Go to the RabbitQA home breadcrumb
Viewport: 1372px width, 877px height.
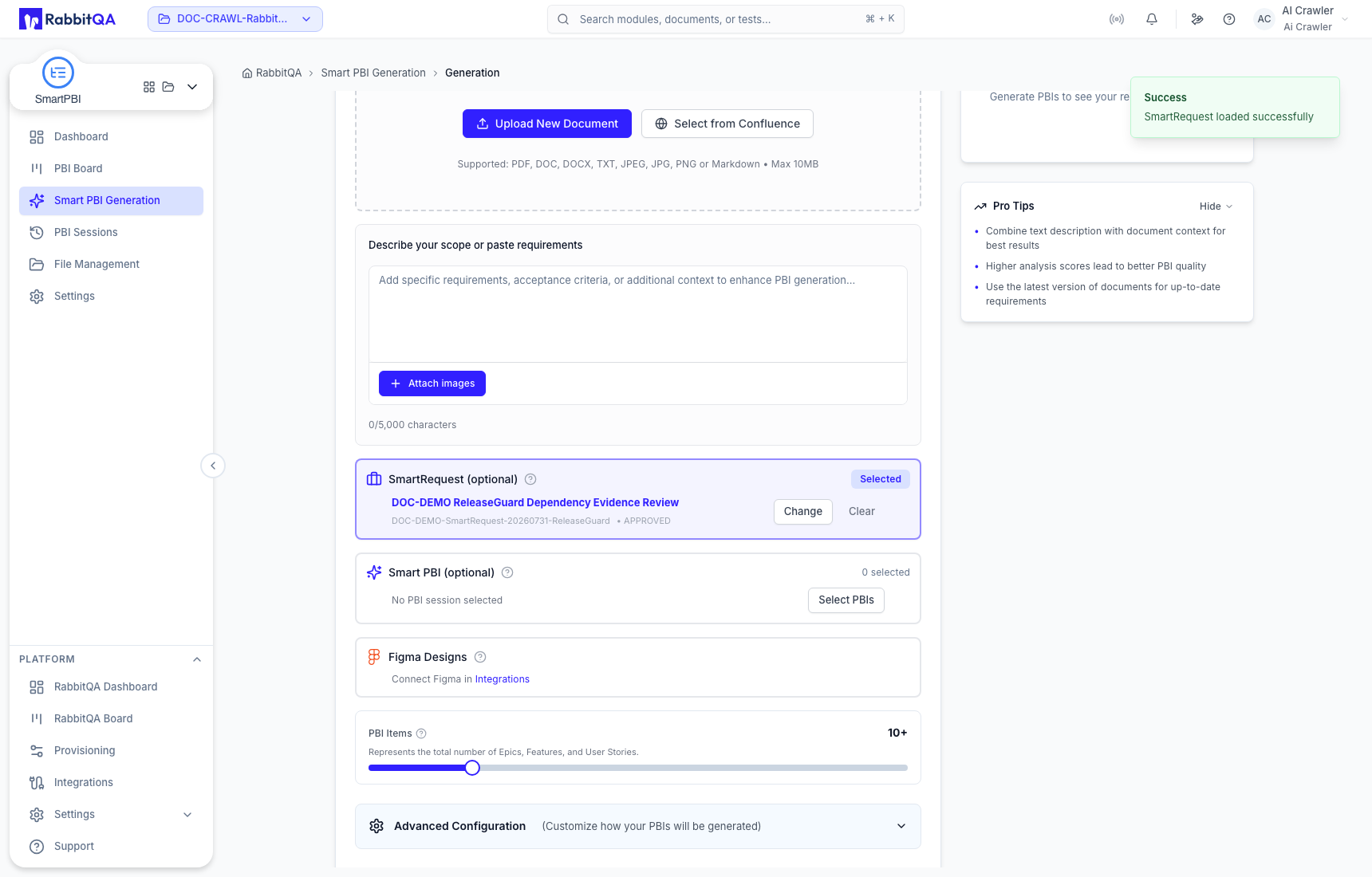tap(272, 73)
